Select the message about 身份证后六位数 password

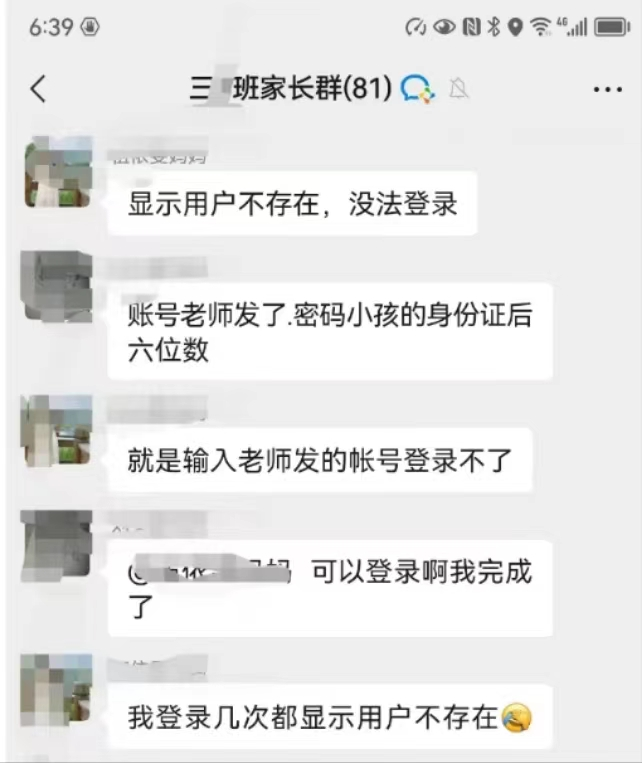coord(330,331)
